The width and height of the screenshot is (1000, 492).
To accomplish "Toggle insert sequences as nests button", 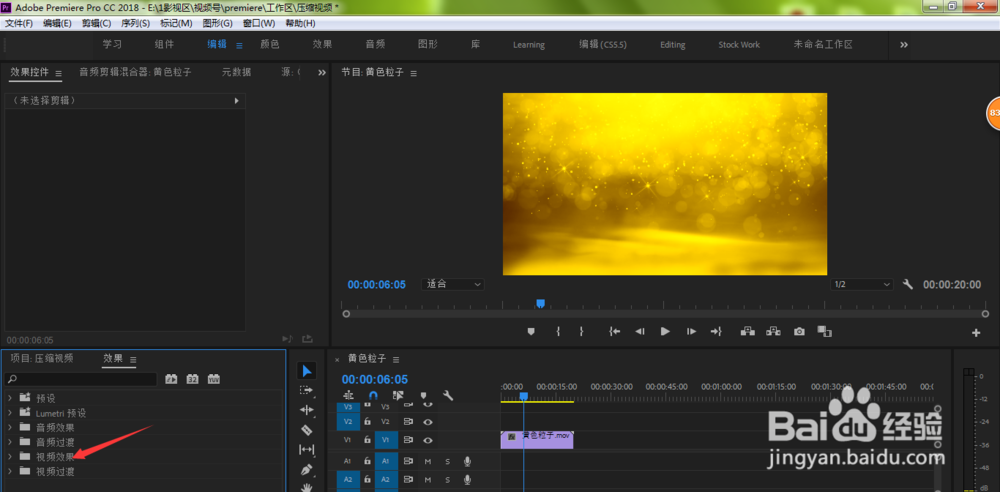I will coord(348,396).
